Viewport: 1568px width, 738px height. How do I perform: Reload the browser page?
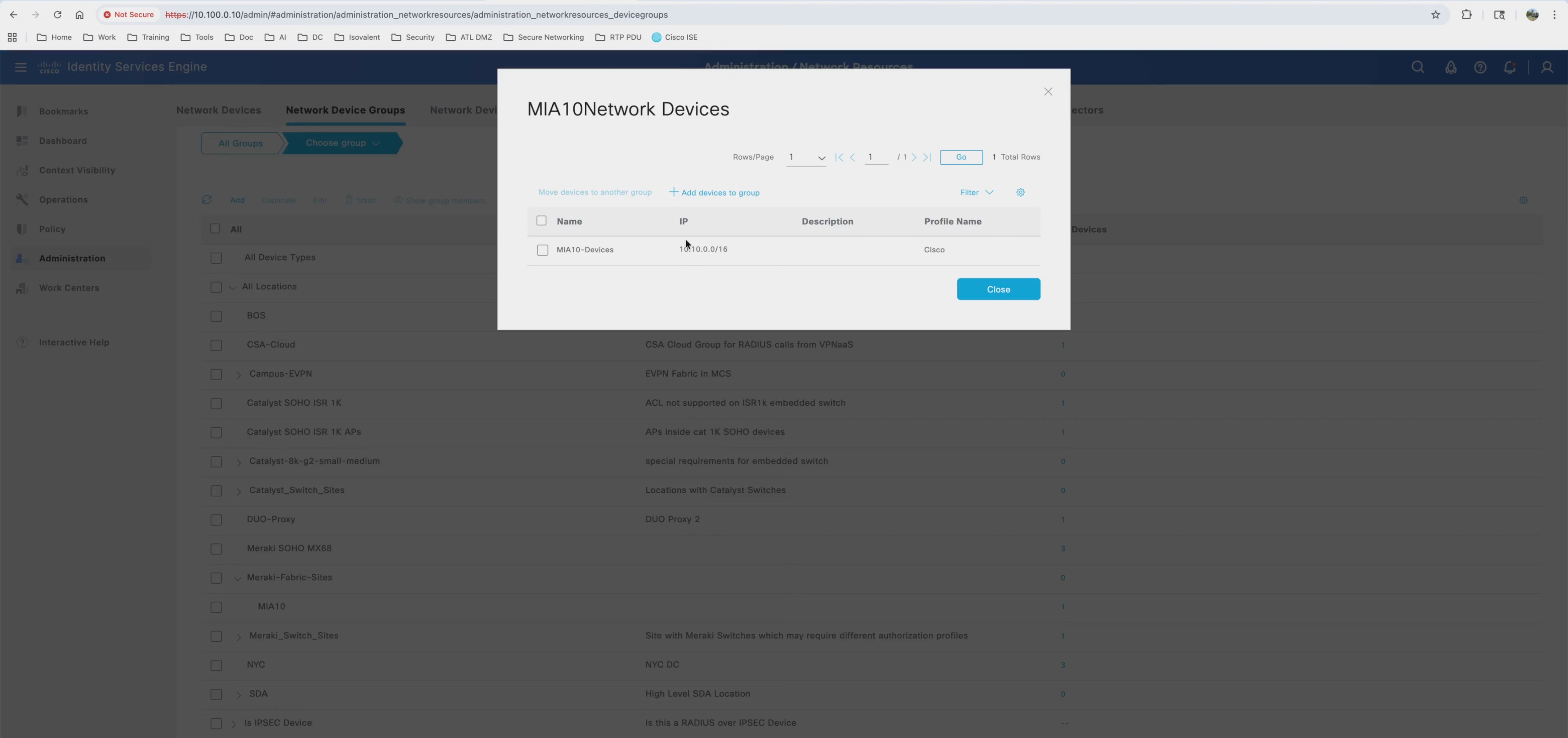click(57, 15)
